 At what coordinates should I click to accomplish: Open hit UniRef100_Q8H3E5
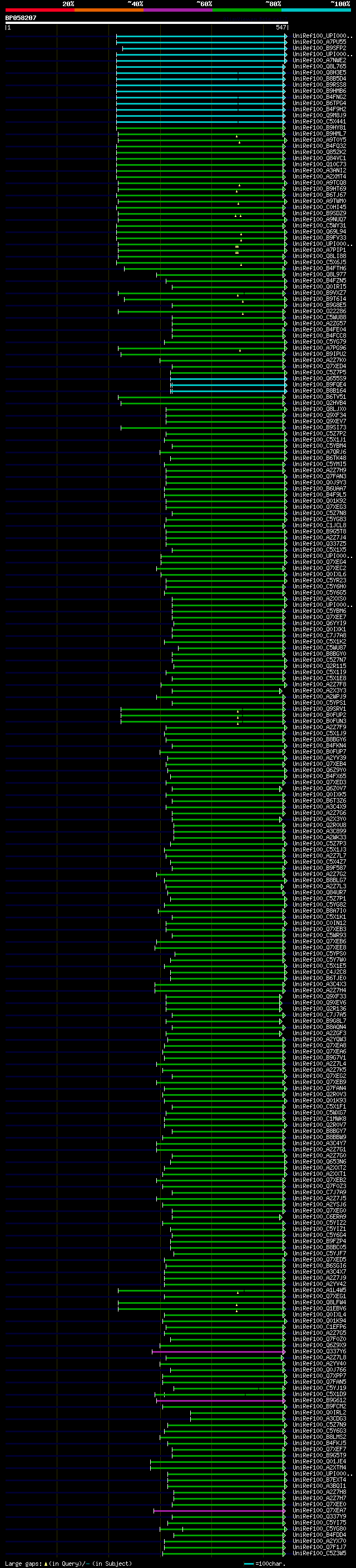319,73
